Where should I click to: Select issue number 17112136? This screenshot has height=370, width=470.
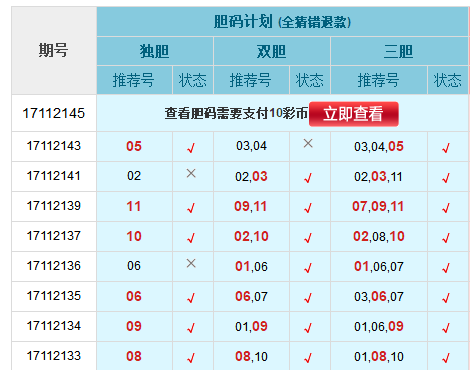click(54, 266)
